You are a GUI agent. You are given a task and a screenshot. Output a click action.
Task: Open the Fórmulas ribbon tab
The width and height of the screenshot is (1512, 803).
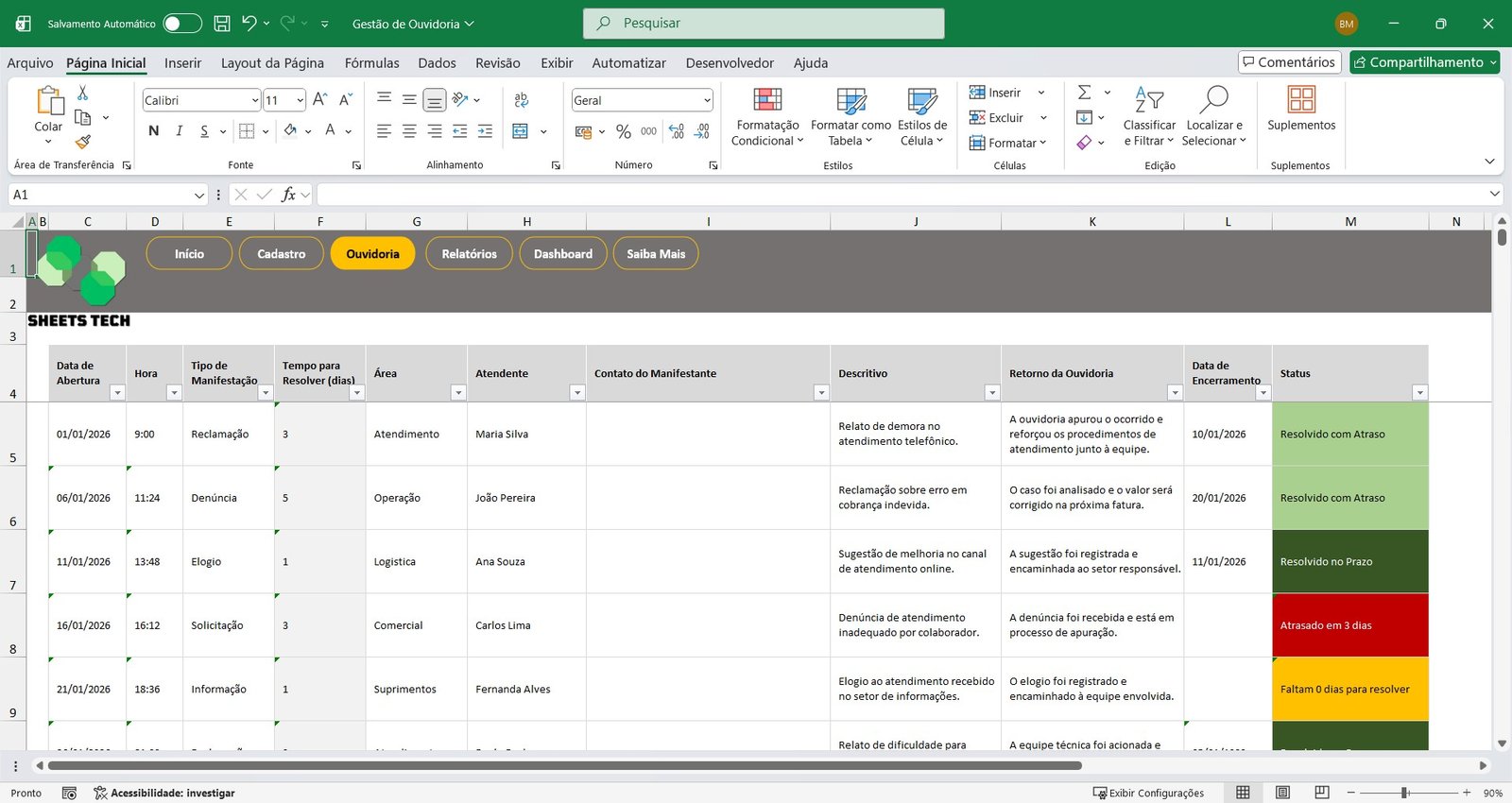click(371, 63)
